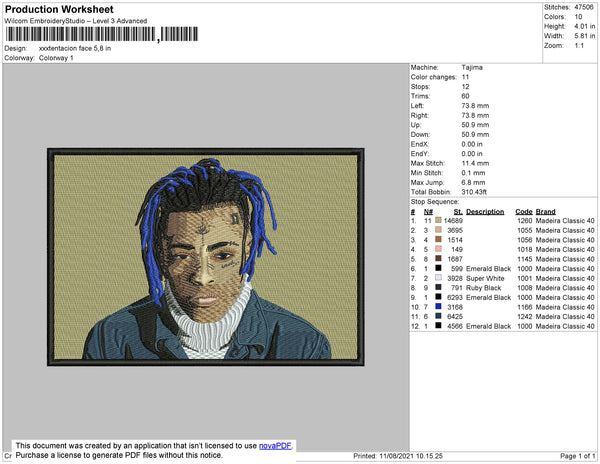Select the beige swatch for code 1055

(x=438, y=230)
